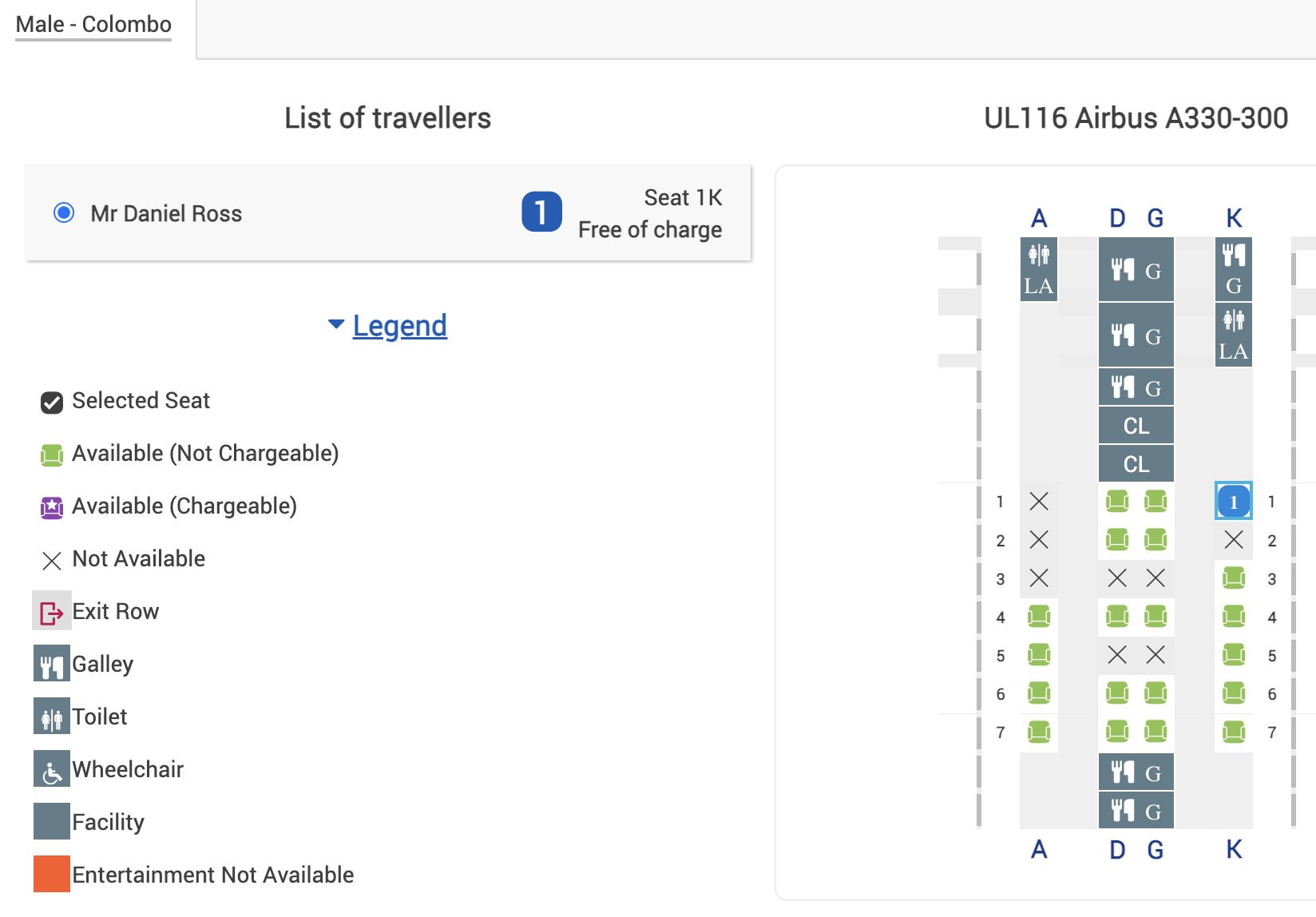Click the Free of charge text

click(650, 229)
